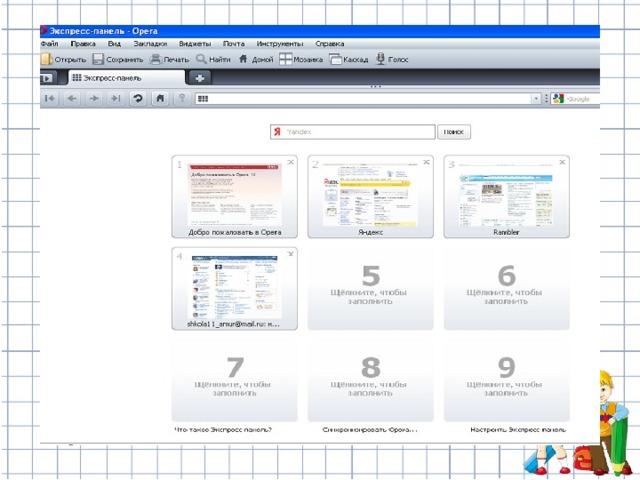The height and width of the screenshot is (480, 640).
Task: Open the Справка menu
Action: pyautogui.click(x=329, y=44)
